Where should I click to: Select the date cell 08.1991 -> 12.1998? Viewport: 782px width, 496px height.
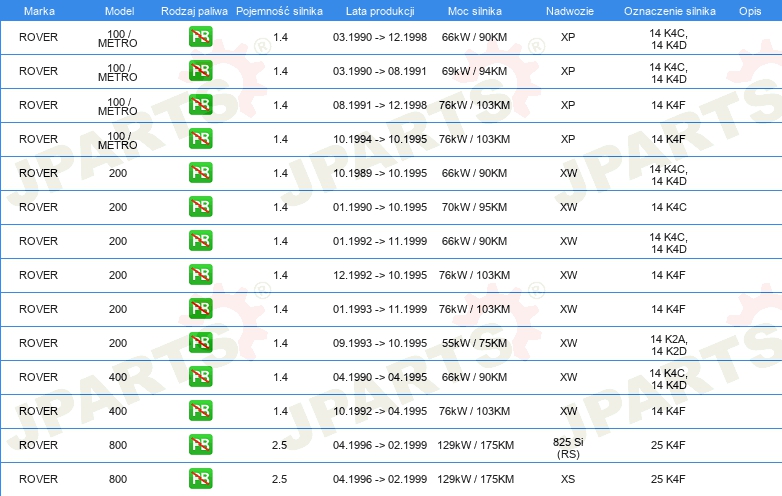point(380,105)
